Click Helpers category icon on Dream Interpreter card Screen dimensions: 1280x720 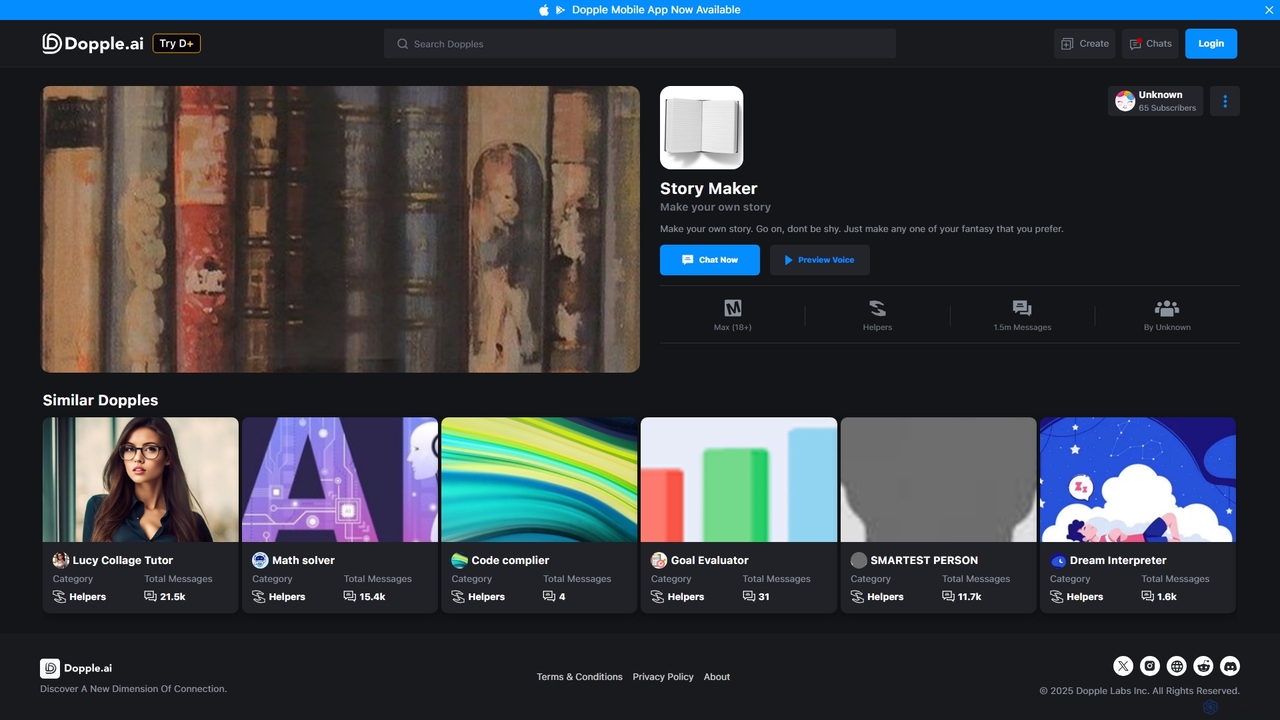pyautogui.click(x=1056, y=597)
